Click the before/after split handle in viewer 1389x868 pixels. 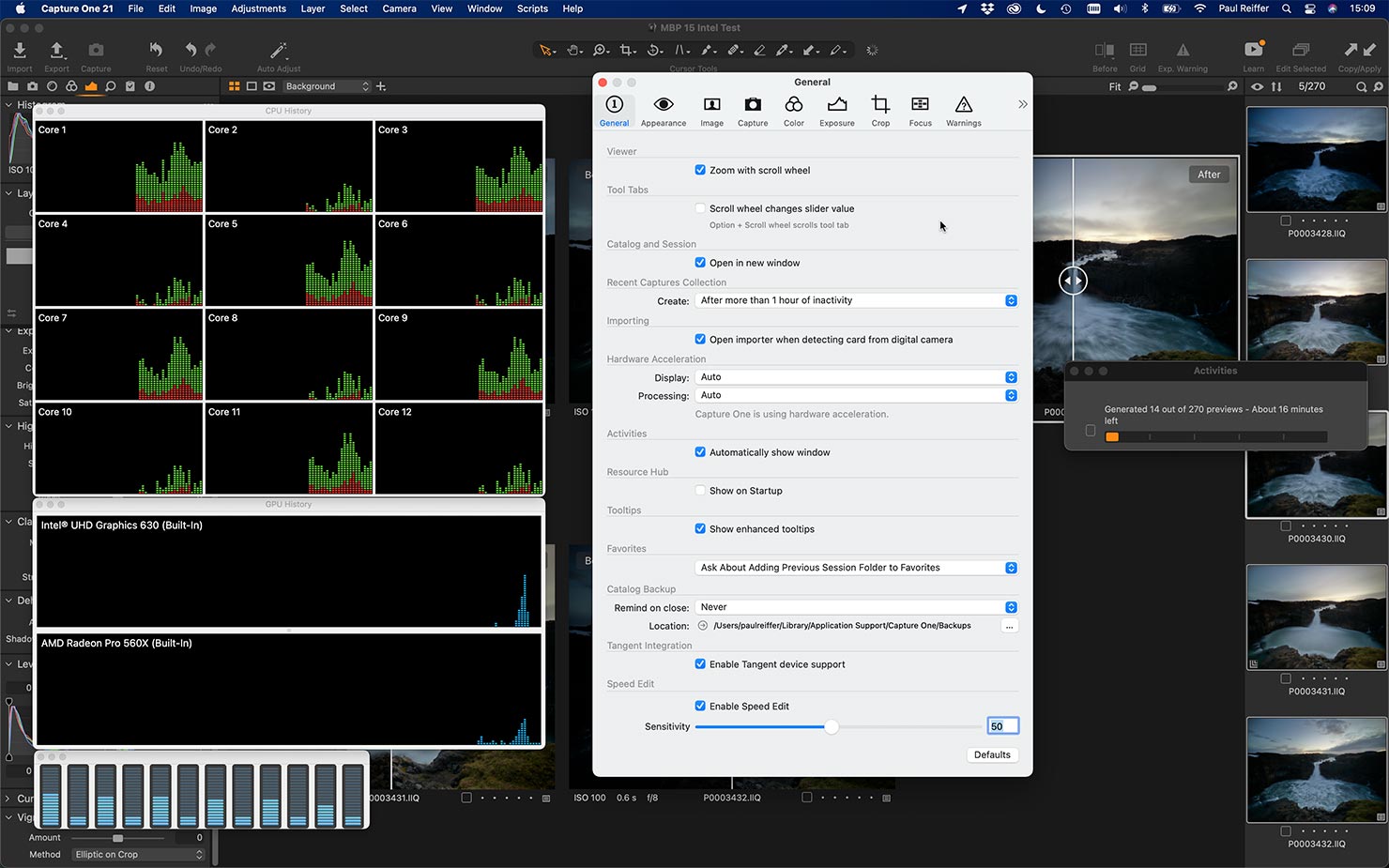point(1073,281)
